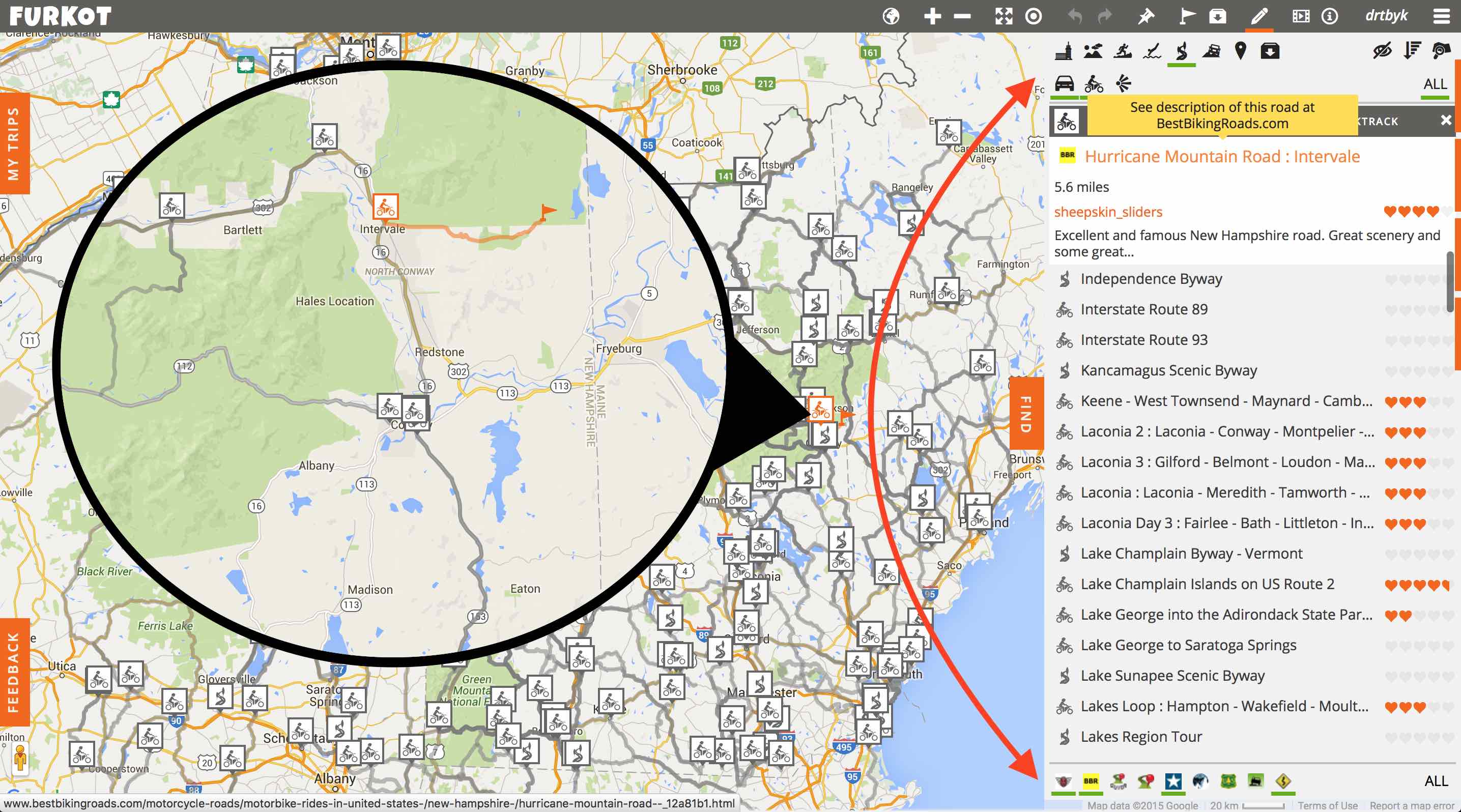1461x812 pixels.
Task: Switch to the running person activities tab
Action: tap(1123, 51)
